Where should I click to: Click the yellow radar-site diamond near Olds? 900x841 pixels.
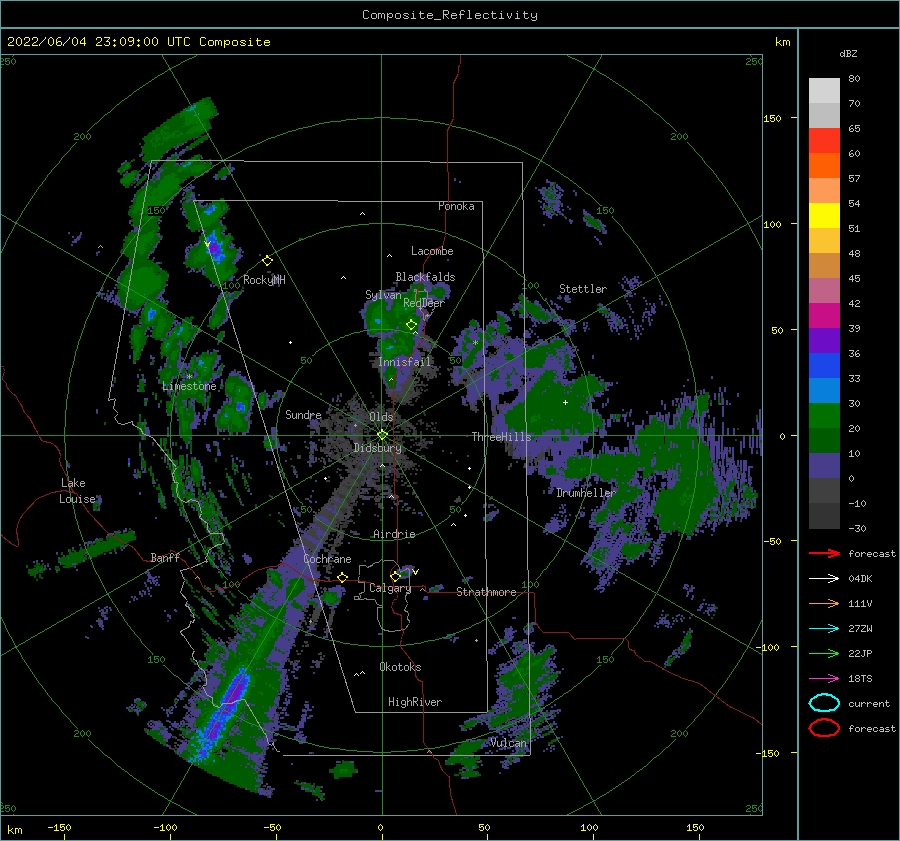(x=382, y=435)
